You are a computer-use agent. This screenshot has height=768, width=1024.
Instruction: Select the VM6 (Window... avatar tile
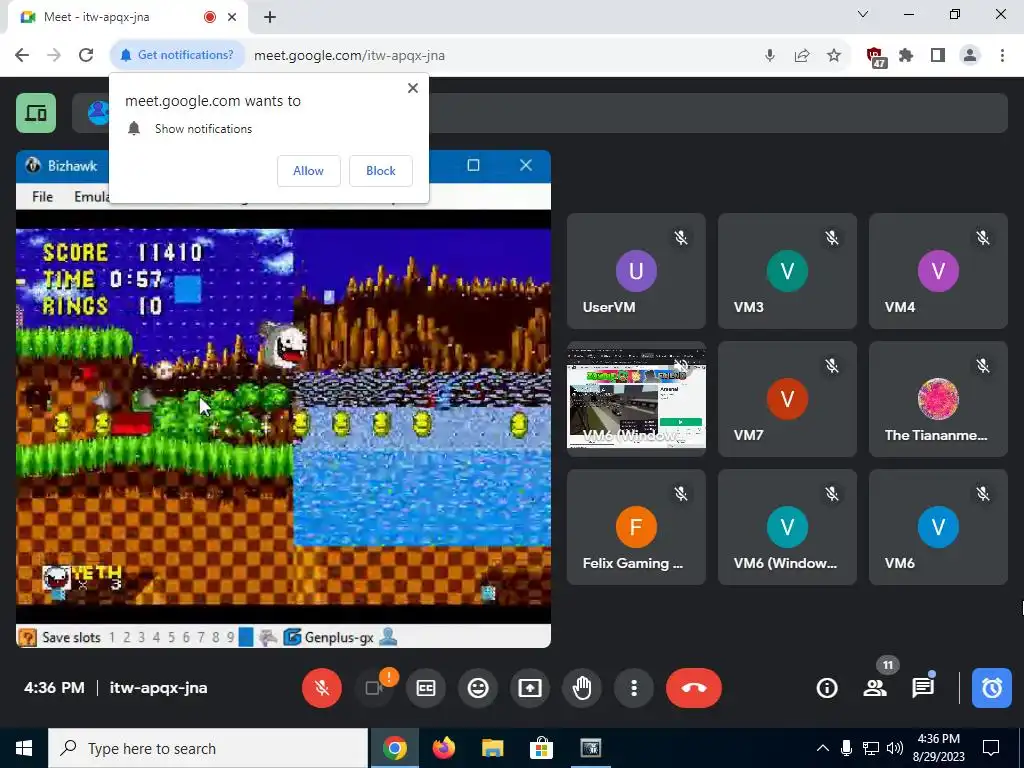pyautogui.click(x=787, y=527)
